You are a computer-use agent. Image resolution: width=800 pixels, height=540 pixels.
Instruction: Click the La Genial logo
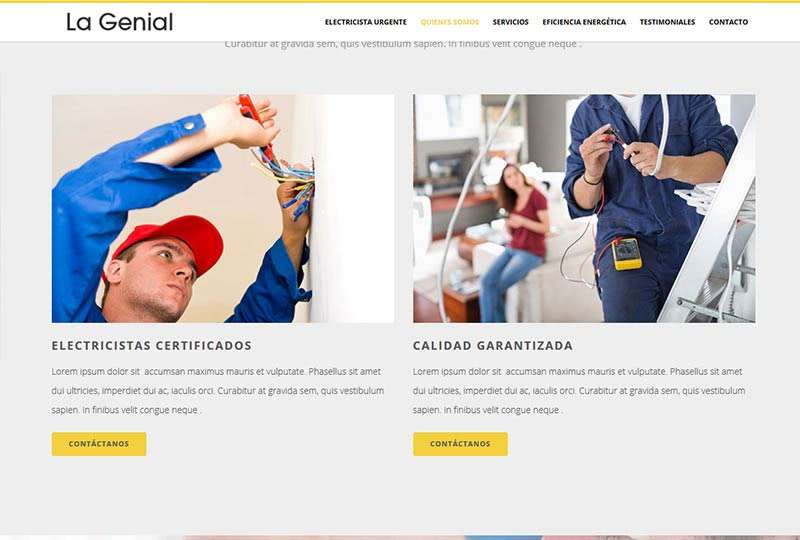coord(119,22)
